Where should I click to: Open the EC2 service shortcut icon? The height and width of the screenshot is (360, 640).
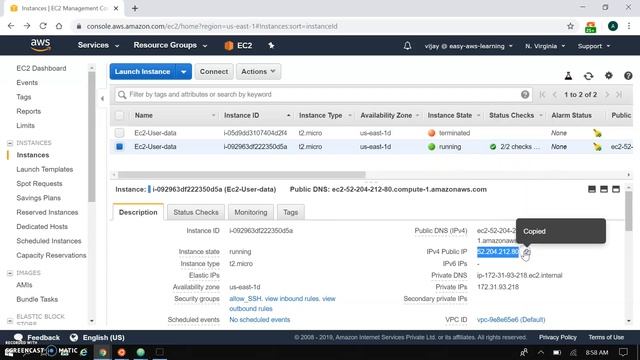tap(229, 46)
